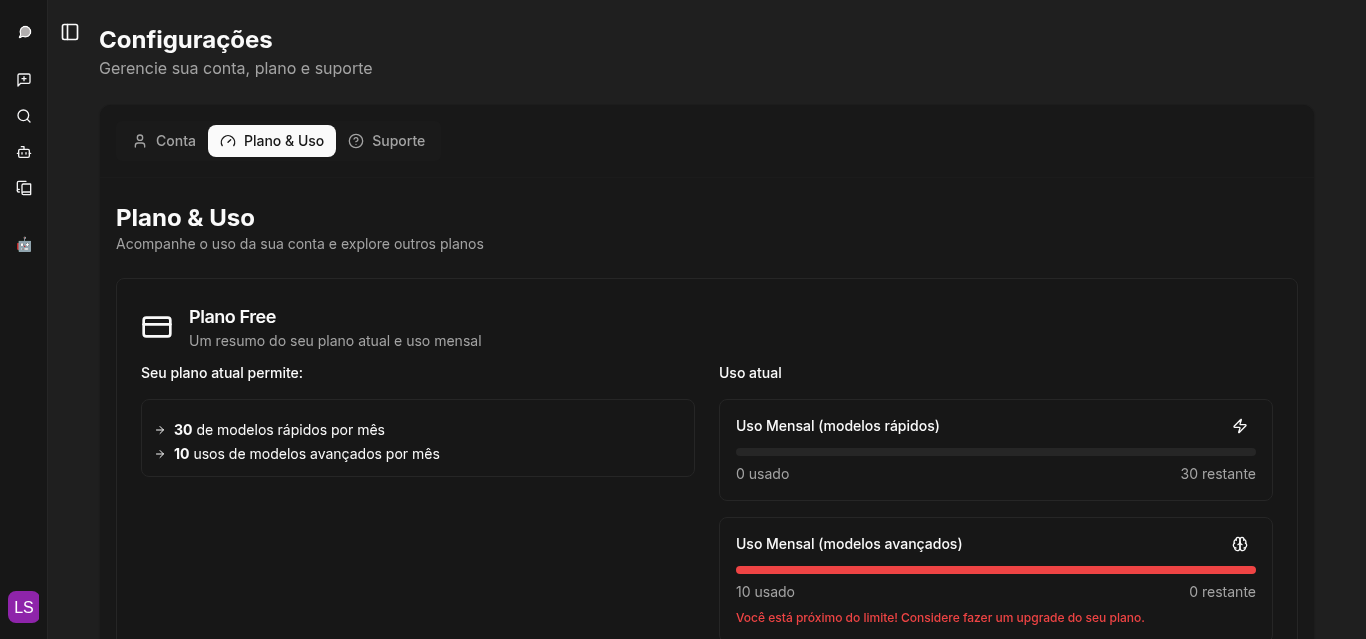Viewport: 1366px width, 639px height.
Task: Click the "30 restante" label
Action: tap(1217, 474)
